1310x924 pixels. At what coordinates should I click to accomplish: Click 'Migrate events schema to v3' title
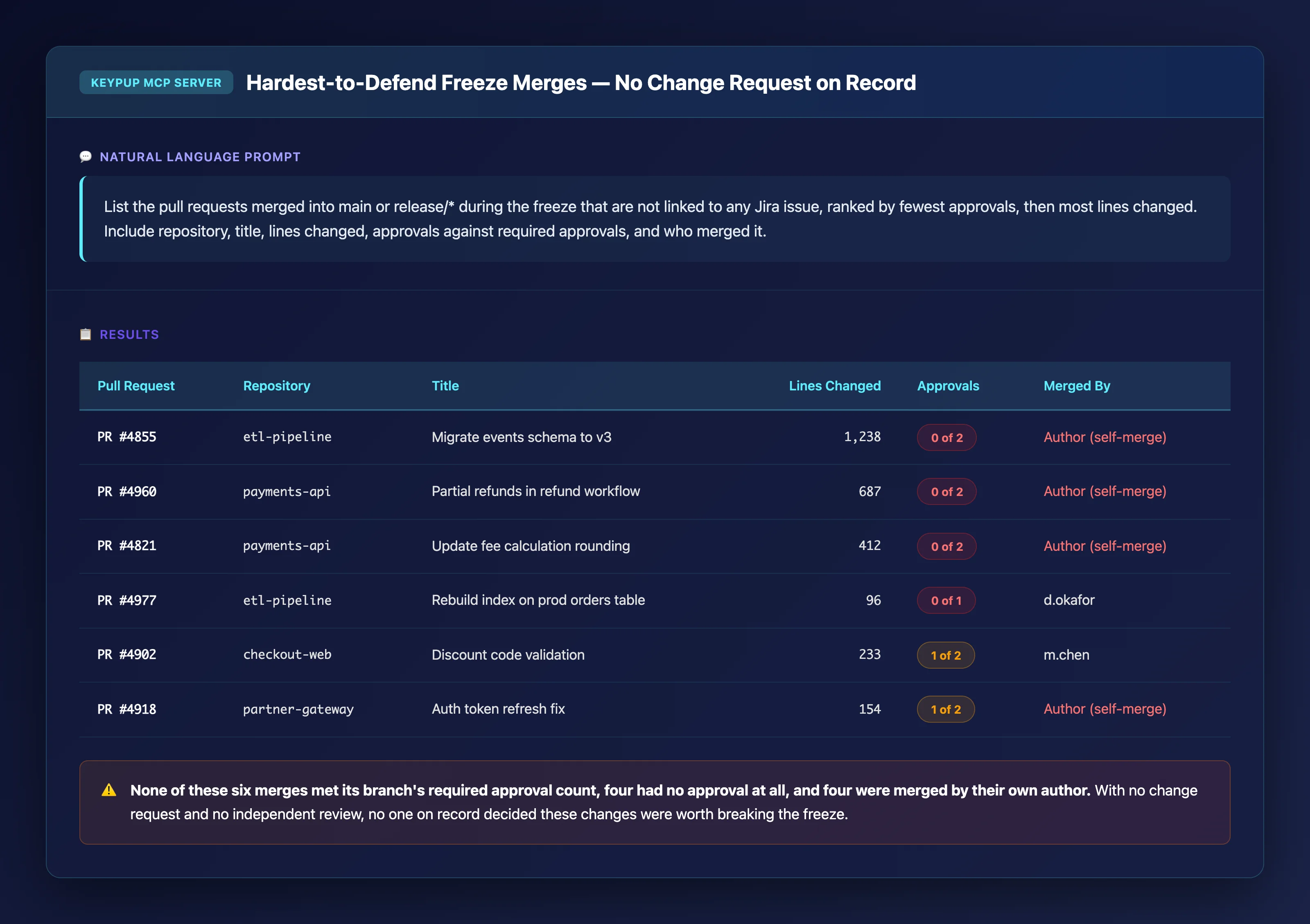coord(522,437)
